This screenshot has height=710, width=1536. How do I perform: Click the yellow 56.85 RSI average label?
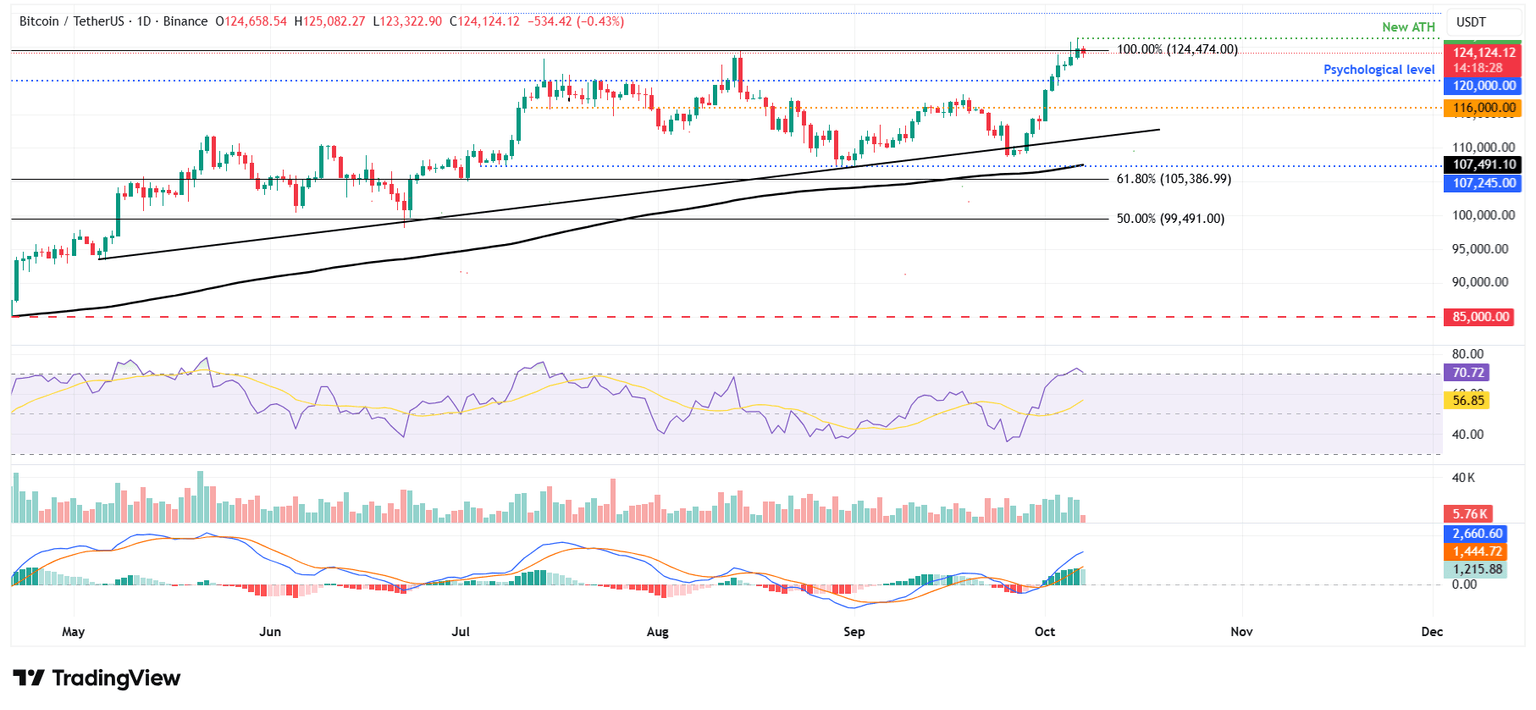1466,400
